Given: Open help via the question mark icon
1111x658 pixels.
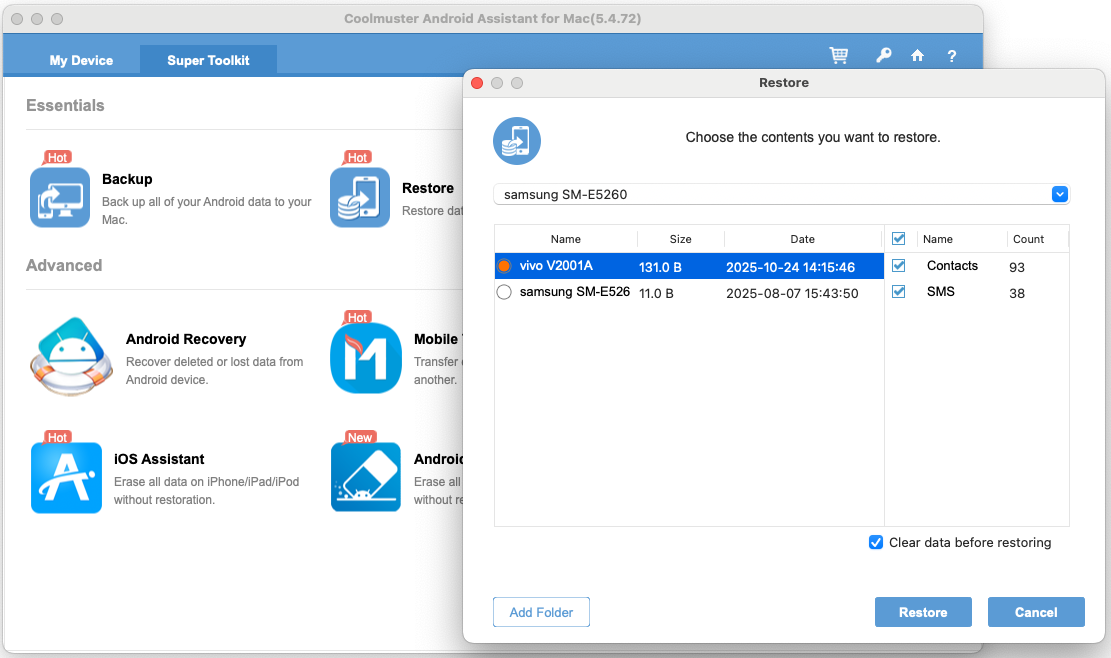Looking at the screenshot, I should (951, 55).
